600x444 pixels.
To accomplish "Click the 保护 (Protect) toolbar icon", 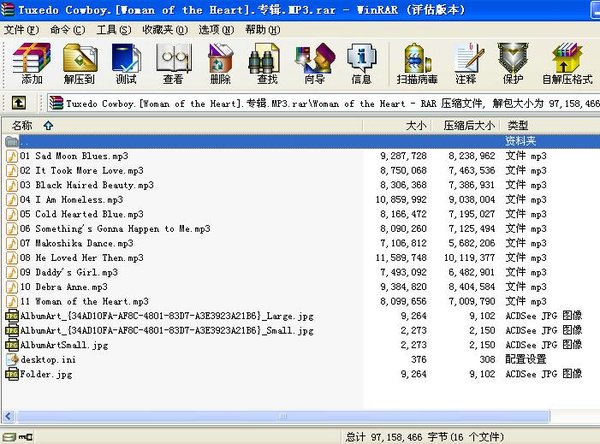I will [x=513, y=63].
